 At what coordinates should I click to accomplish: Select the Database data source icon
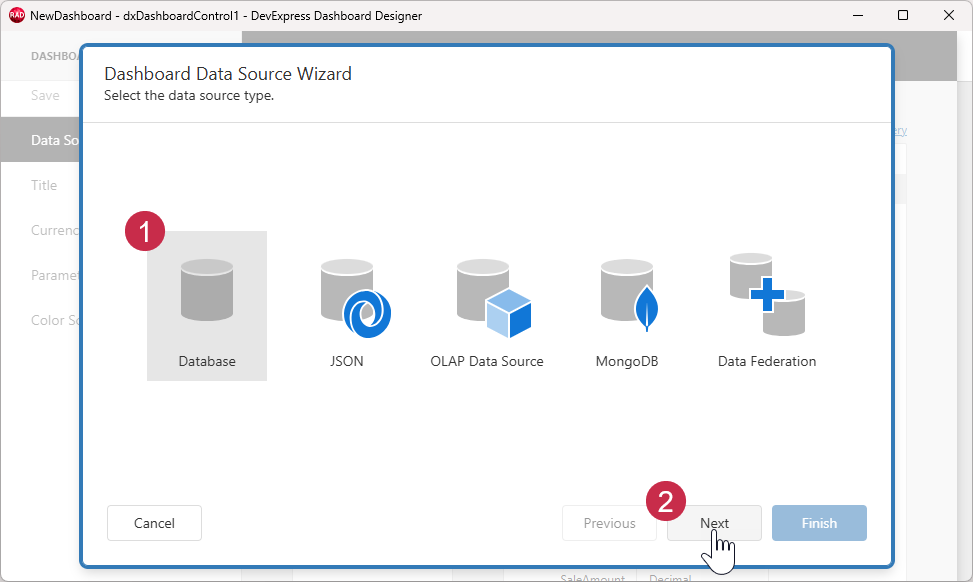pos(207,290)
